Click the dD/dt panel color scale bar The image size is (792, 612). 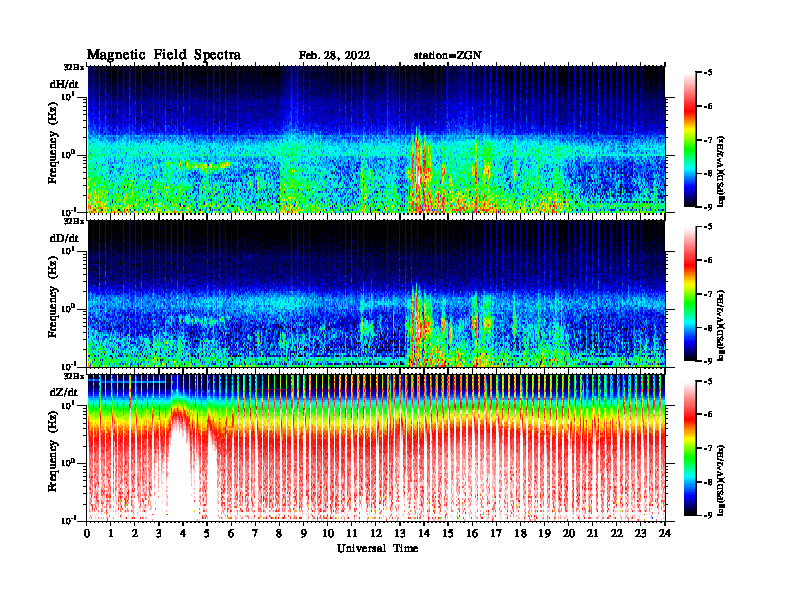tap(690, 294)
